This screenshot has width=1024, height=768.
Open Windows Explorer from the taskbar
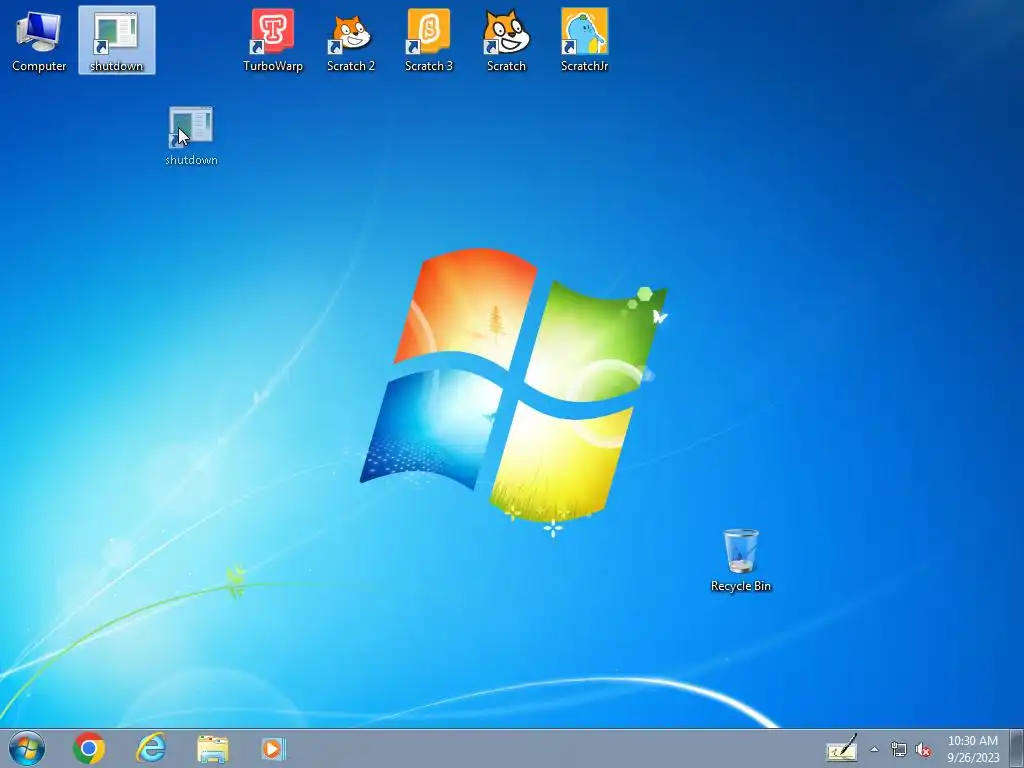pyautogui.click(x=213, y=749)
